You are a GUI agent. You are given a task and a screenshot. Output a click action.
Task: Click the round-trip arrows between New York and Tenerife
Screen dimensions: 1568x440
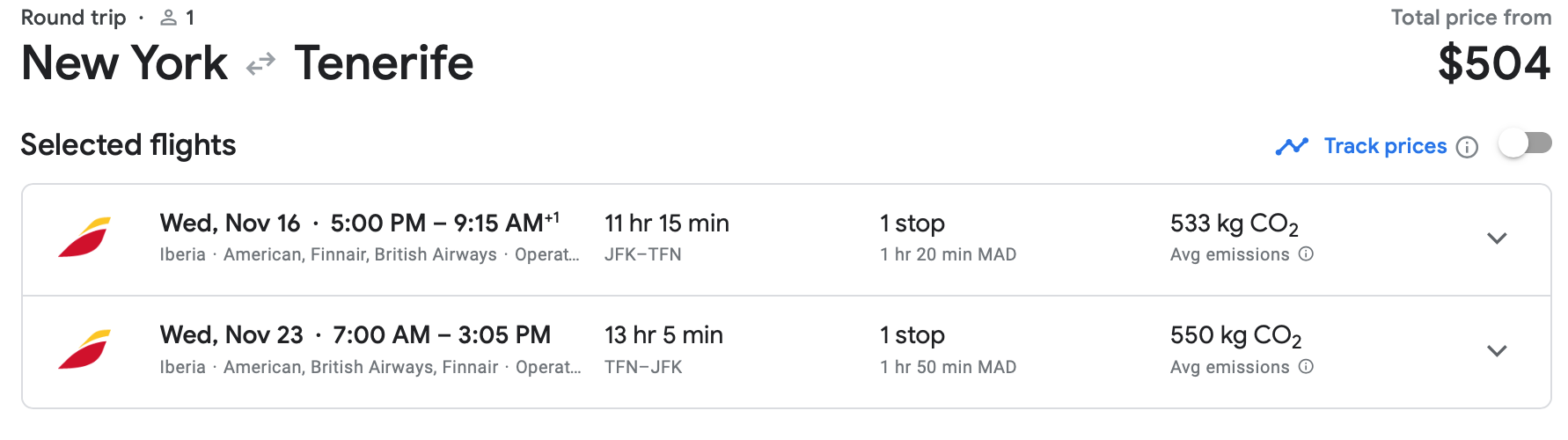click(260, 64)
